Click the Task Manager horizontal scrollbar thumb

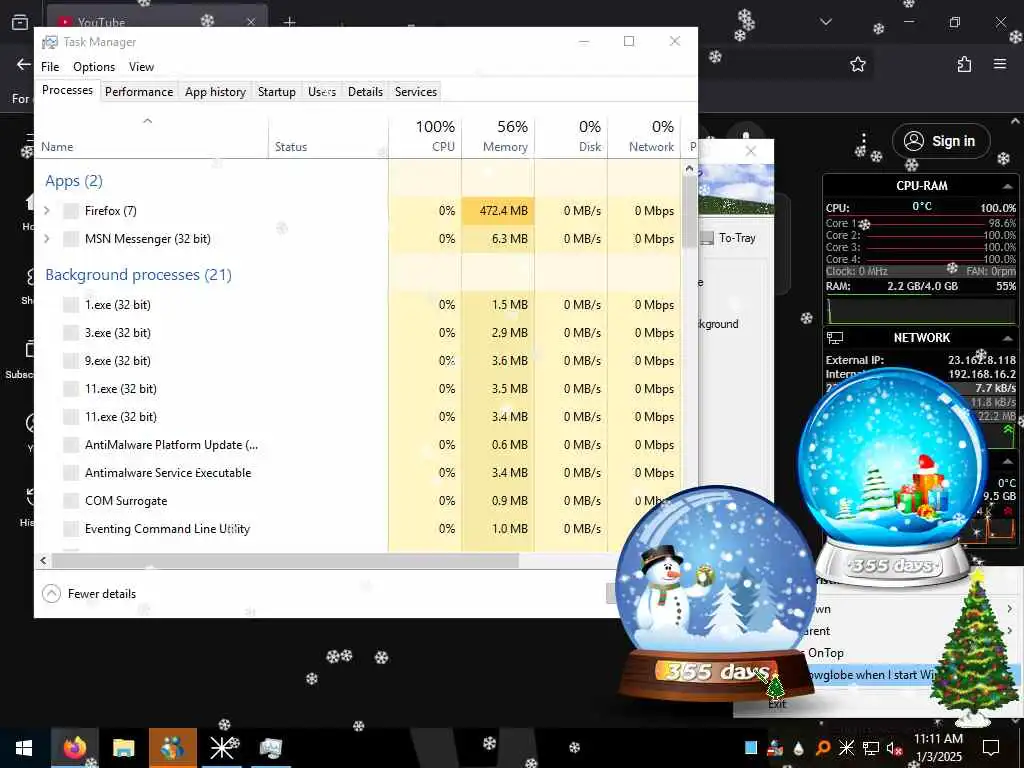click(x=285, y=560)
